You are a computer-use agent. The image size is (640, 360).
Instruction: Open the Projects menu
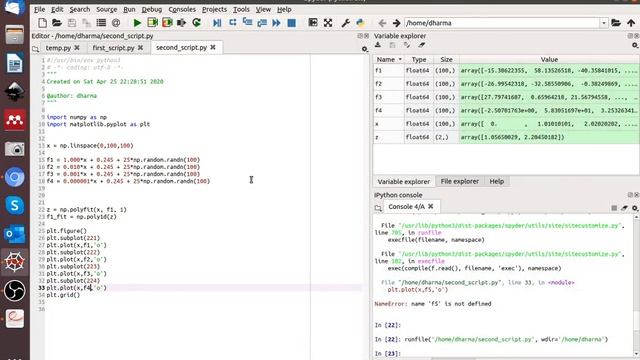[214, 9]
